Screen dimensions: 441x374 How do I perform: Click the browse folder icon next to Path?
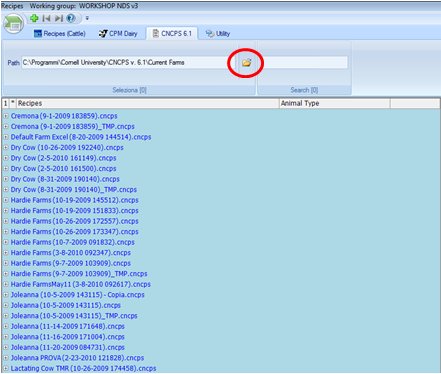[246, 62]
